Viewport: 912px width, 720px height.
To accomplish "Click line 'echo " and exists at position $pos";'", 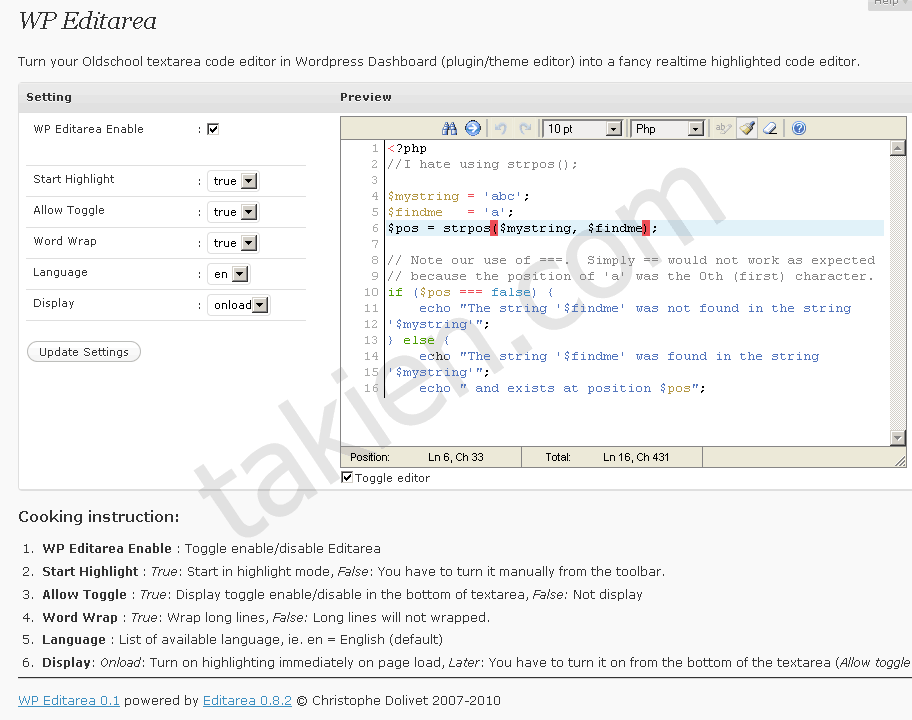I will click(562, 388).
